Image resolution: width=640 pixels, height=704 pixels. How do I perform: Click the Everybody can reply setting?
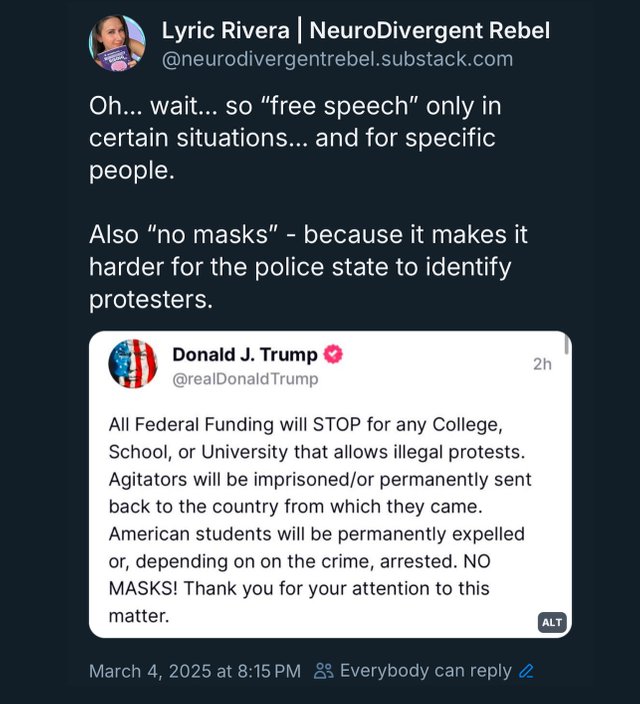(425, 671)
